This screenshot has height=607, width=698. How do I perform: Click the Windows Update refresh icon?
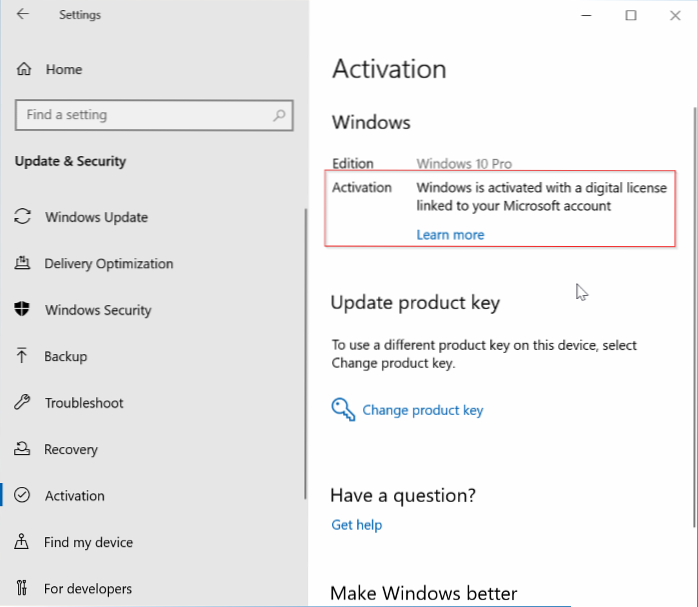[x=22, y=217]
